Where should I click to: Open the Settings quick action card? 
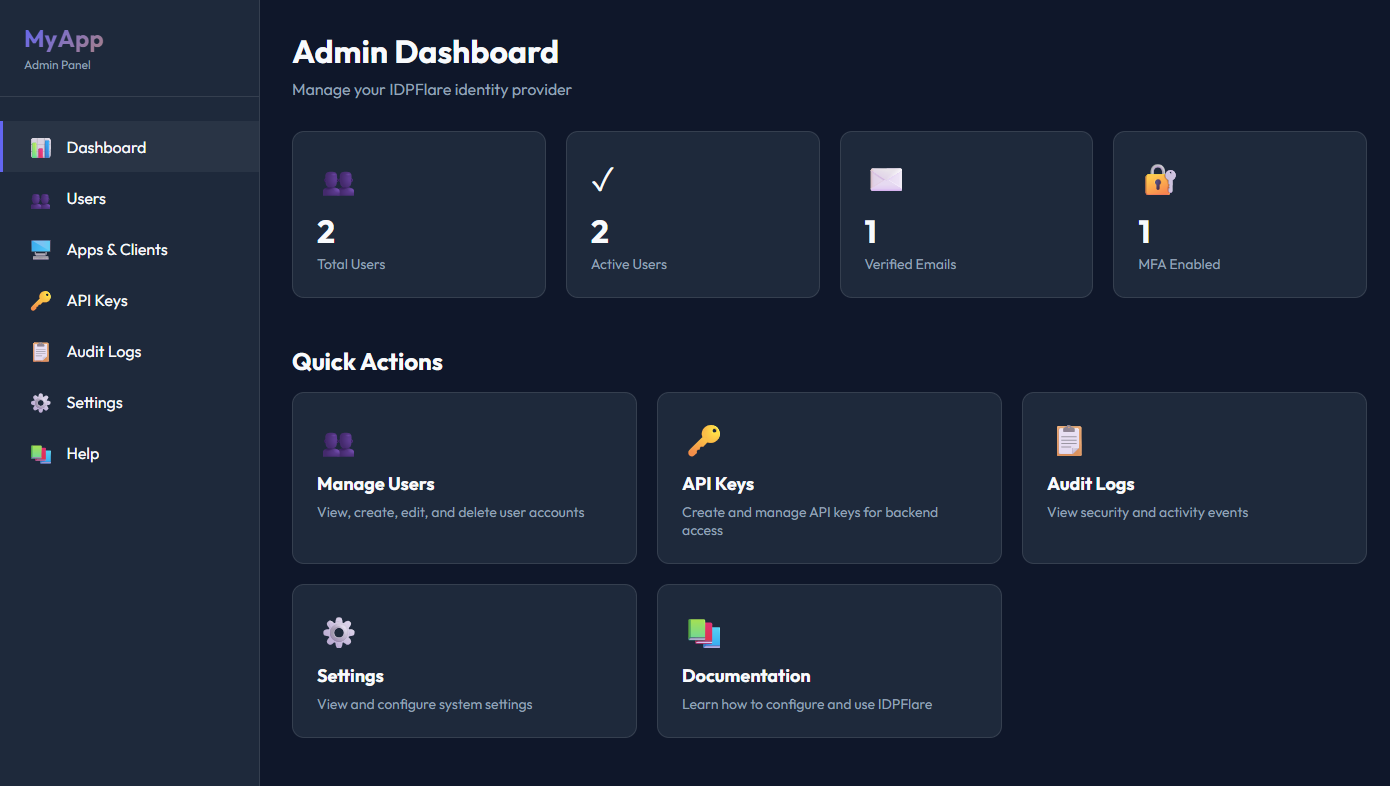[463, 660]
